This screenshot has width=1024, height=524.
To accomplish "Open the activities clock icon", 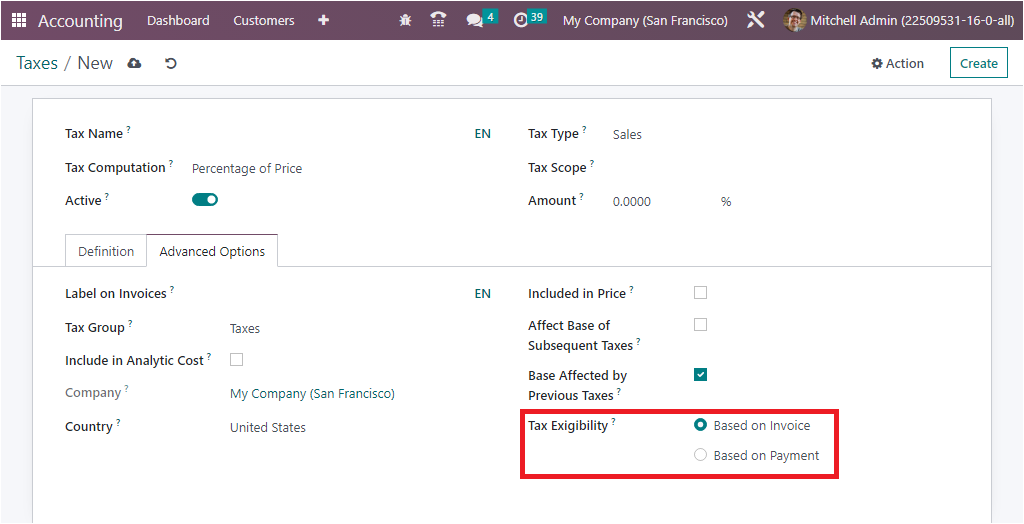I will pyautogui.click(x=520, y=20).
